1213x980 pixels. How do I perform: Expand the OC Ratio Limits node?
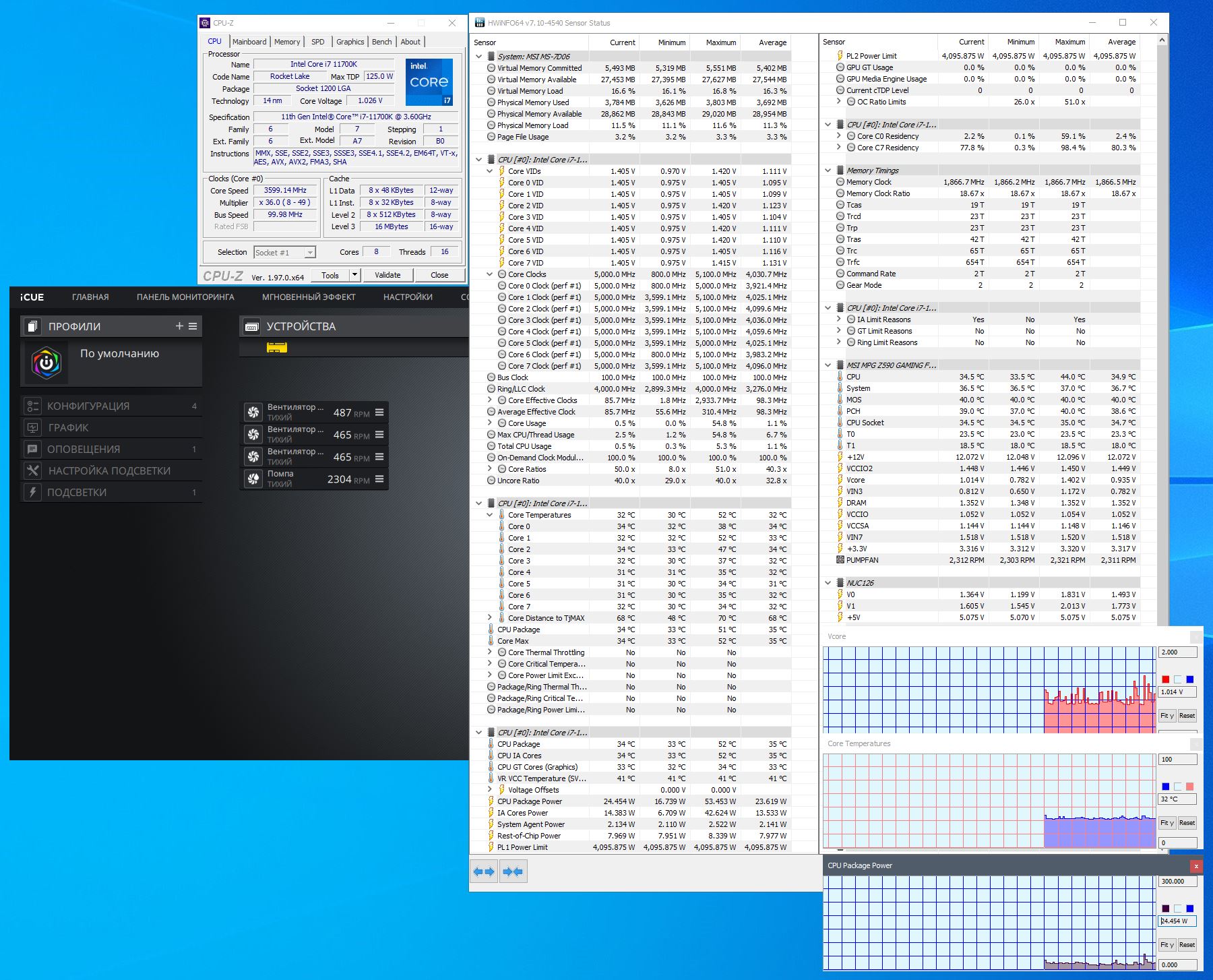[839, 102]
